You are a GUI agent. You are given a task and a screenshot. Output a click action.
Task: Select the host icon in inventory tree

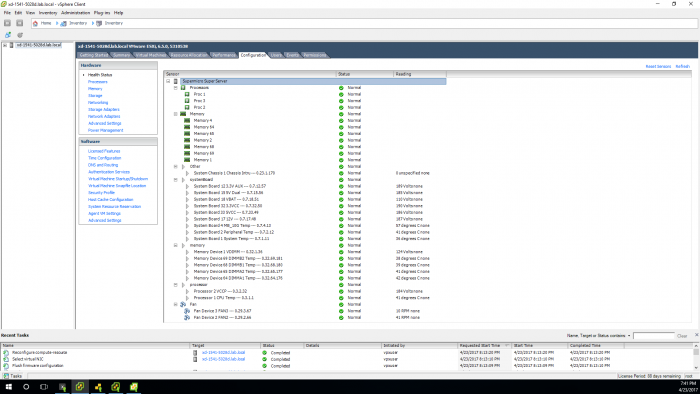click(12, 45)
